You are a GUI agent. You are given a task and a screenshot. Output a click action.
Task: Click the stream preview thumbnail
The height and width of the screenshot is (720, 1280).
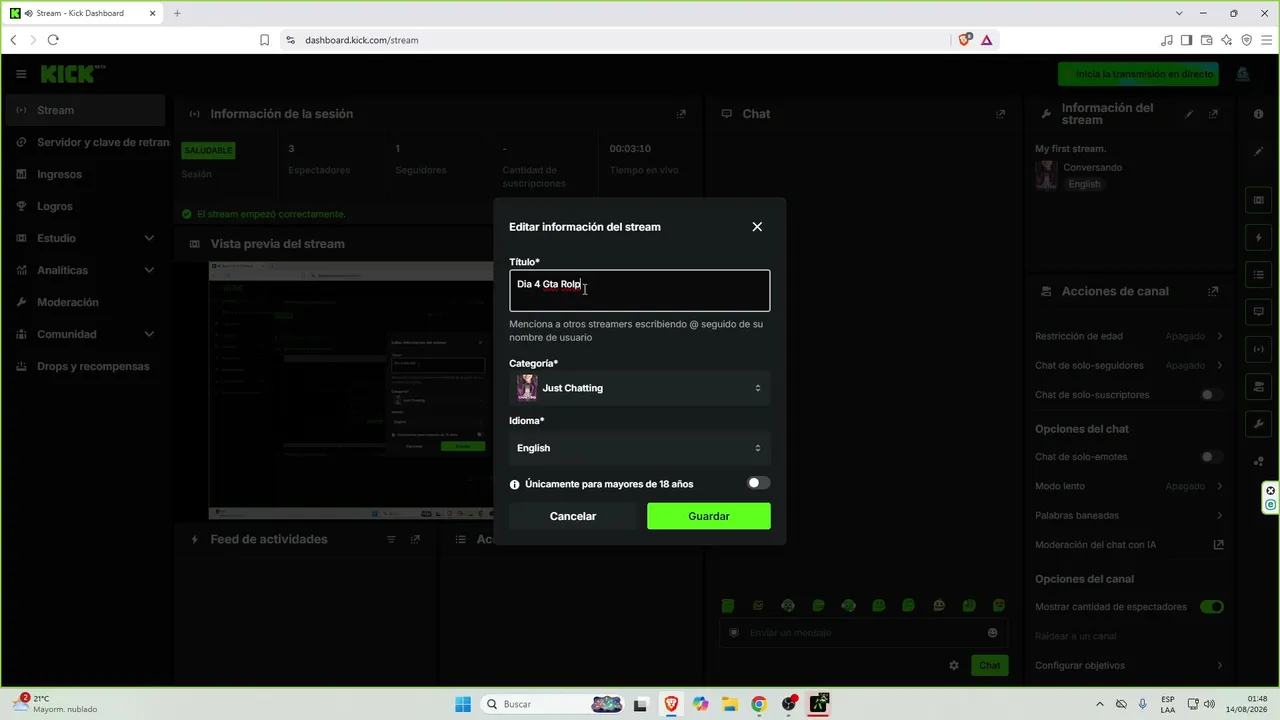pos(351,390)
